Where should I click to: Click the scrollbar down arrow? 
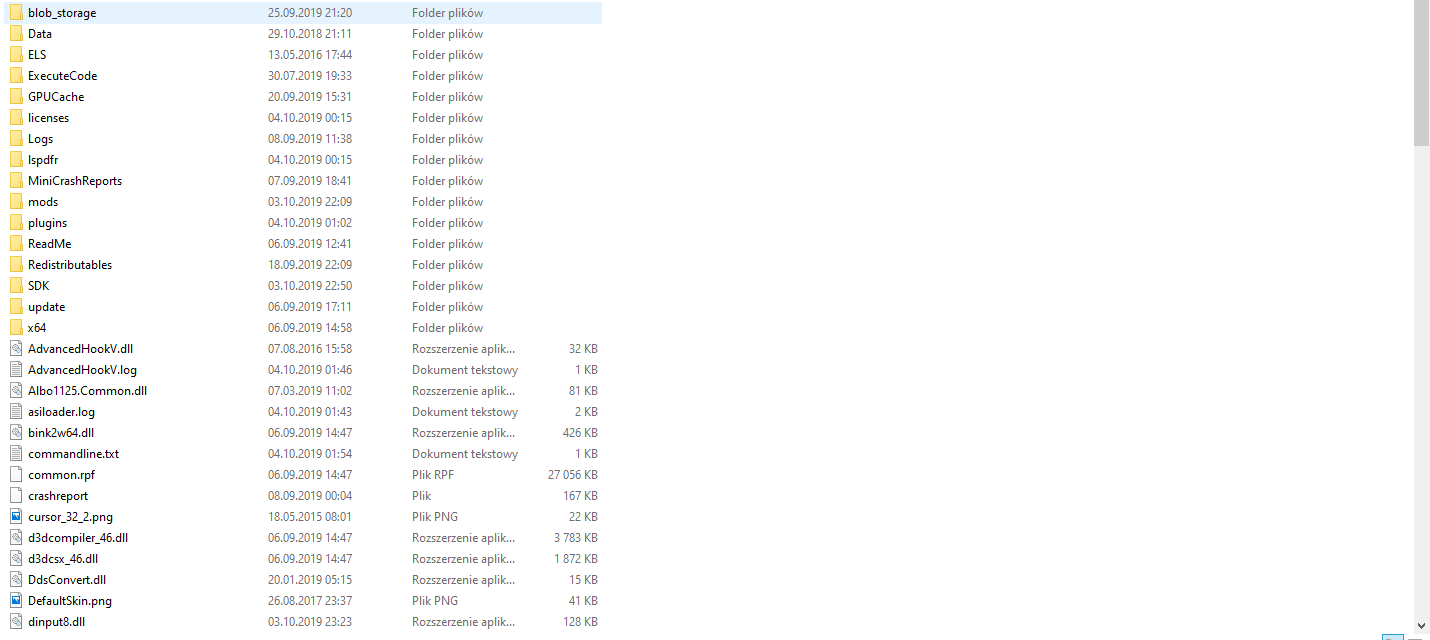coord(1421,625)
